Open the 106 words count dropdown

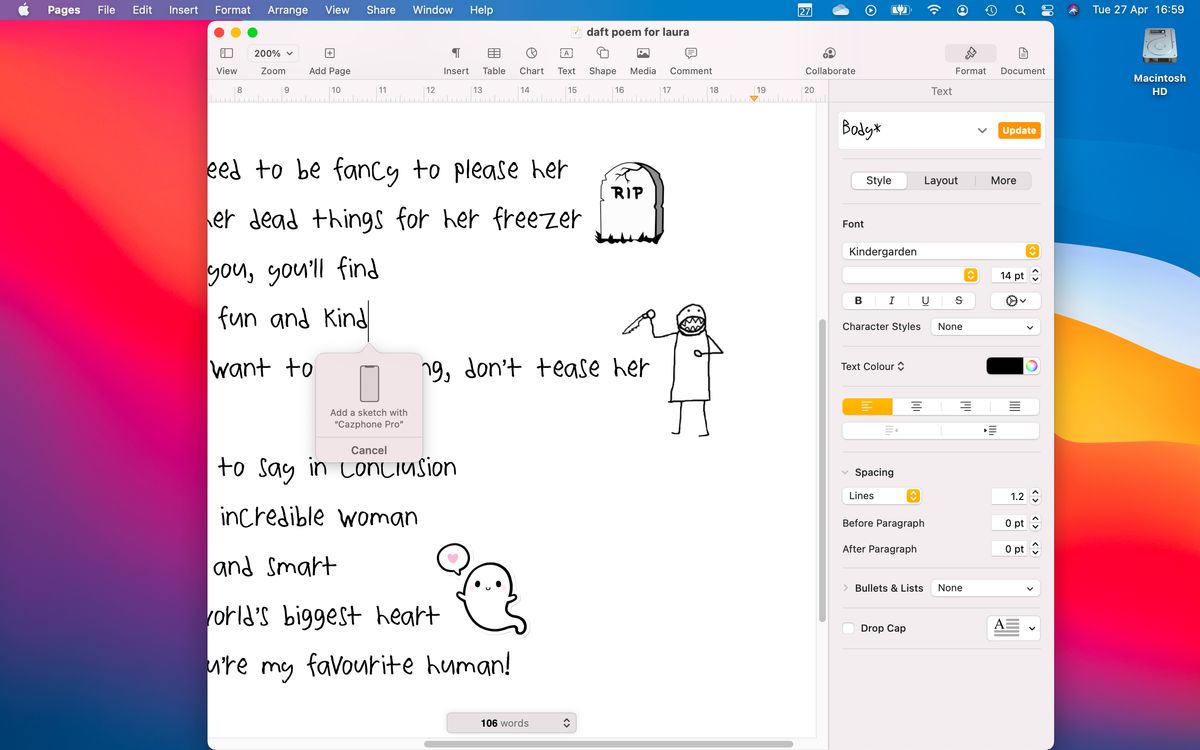511,722
